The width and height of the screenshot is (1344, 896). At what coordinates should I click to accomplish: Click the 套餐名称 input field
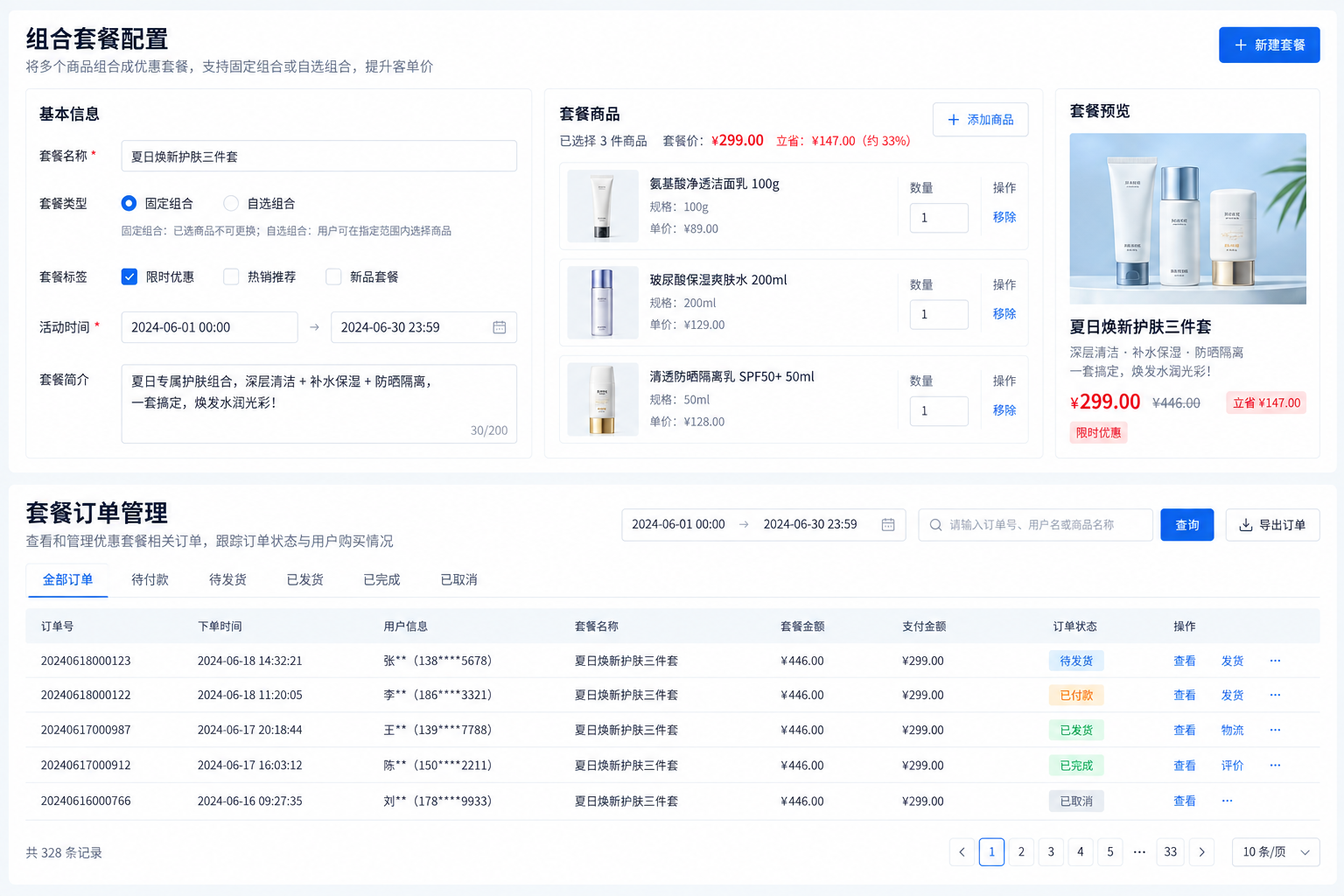pyautogui.click(x=318, y=156)
